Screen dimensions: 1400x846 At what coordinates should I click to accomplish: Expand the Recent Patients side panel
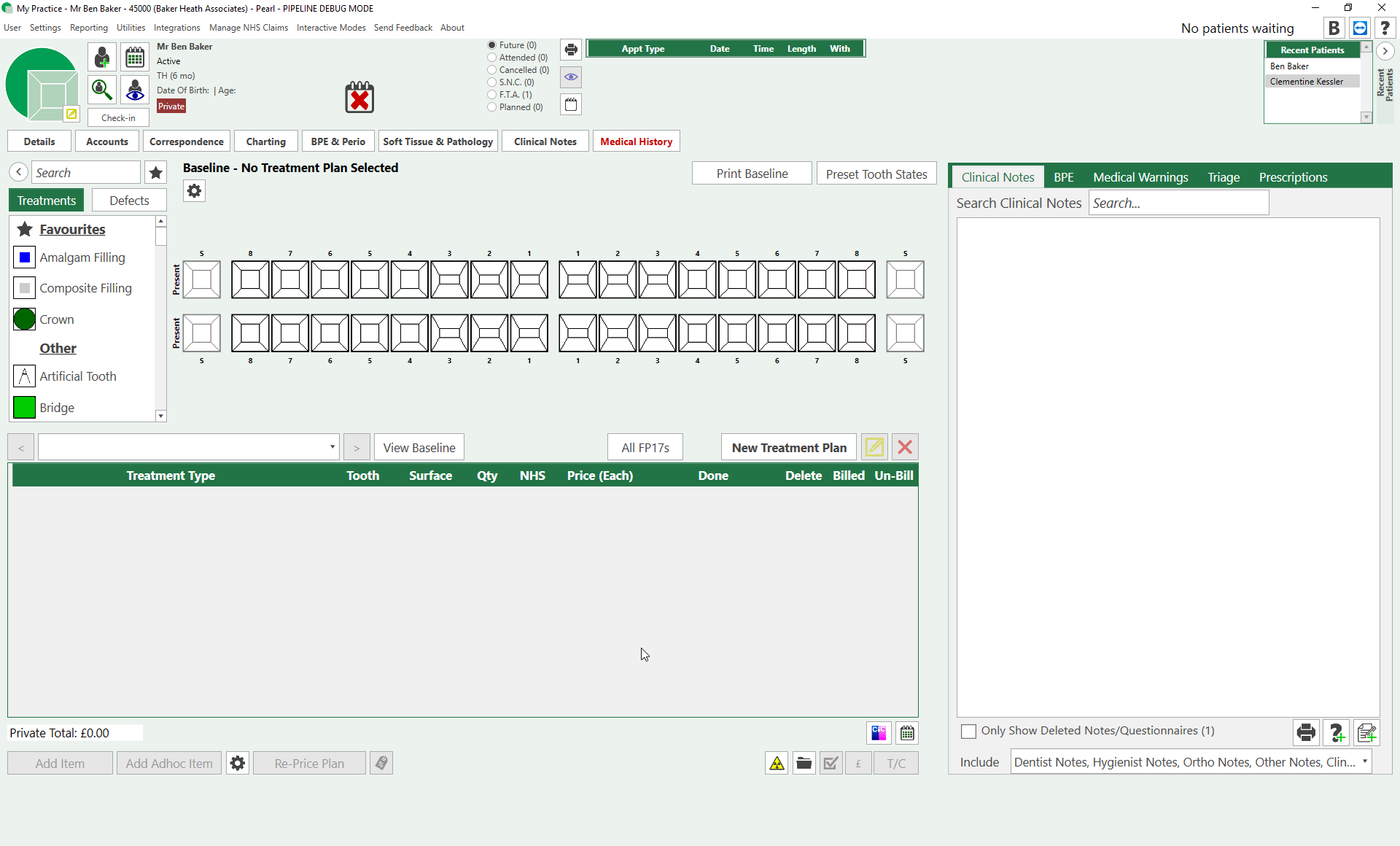pos(1385,51)
